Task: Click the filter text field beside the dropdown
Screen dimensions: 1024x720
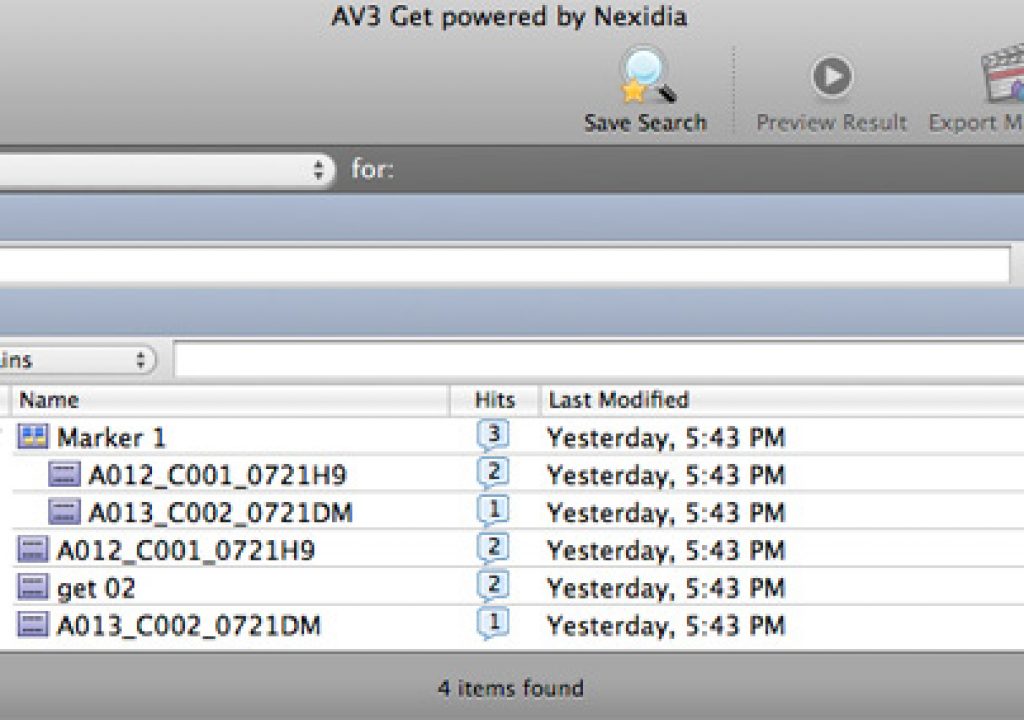Action: pos(598,359)
